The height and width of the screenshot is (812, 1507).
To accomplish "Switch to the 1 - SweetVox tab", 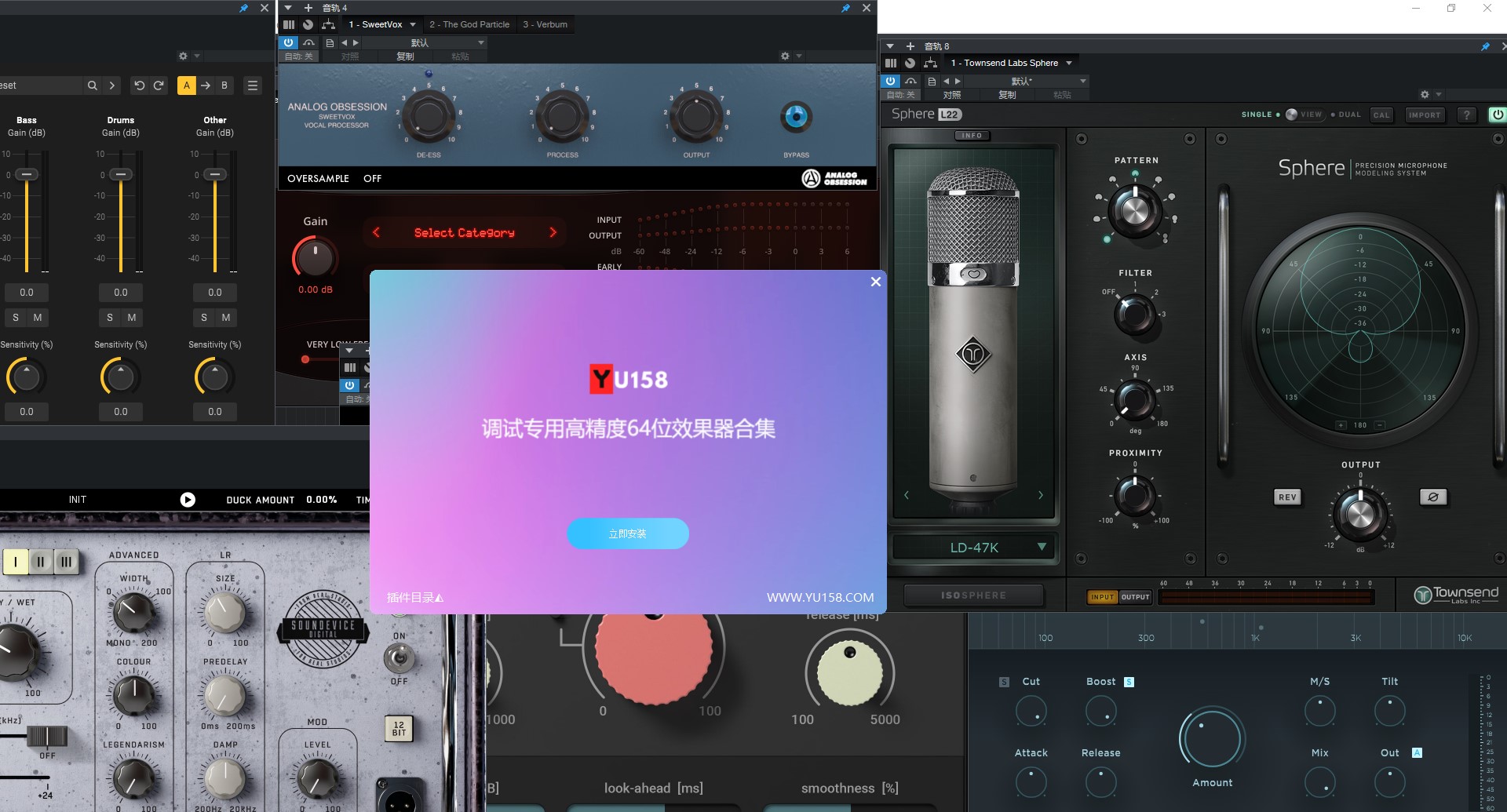I will 376,24.
